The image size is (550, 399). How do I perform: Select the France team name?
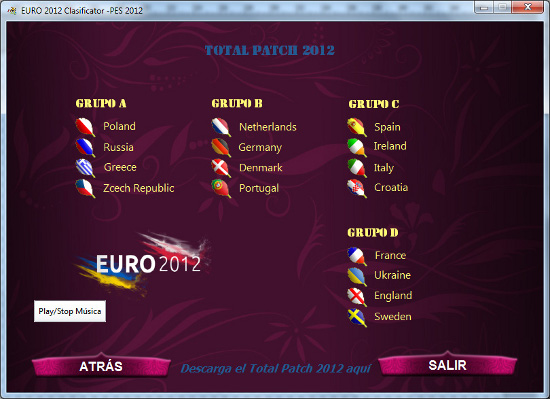tap(390, 255)
